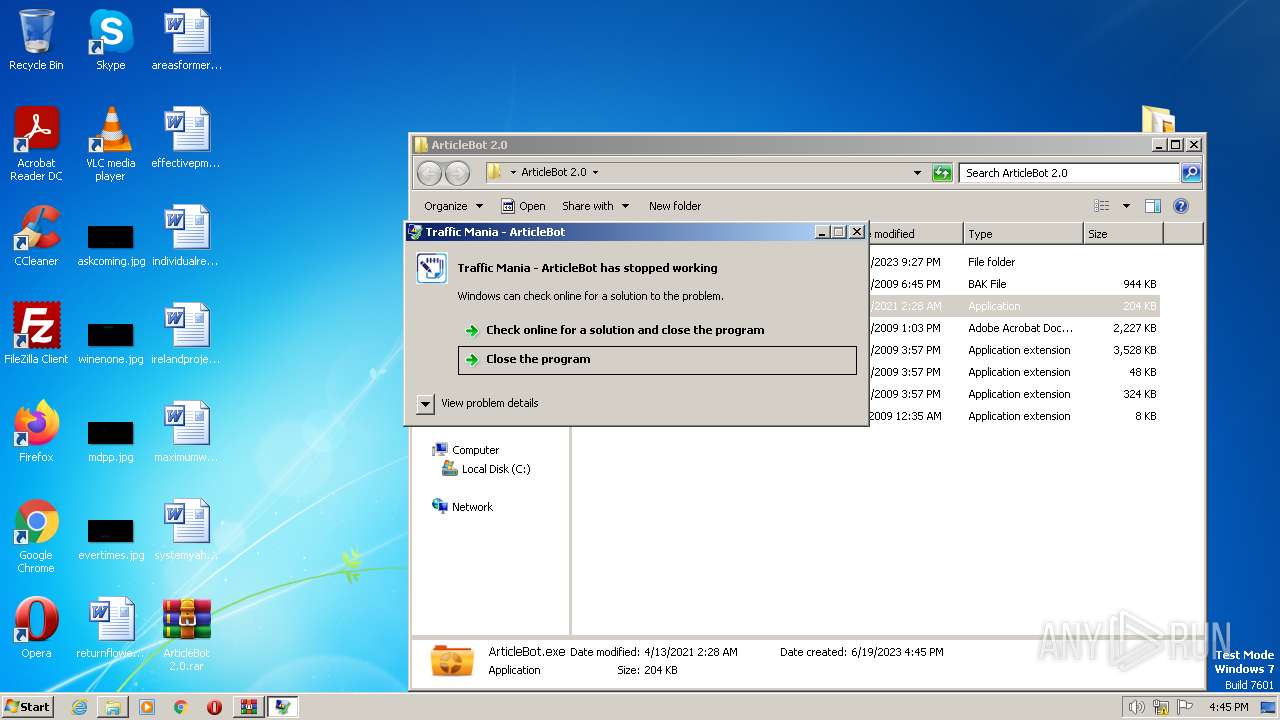Open CCleaner desktop shortcut
Viewport: 1280px width, 720px height.
coord(36,236)
